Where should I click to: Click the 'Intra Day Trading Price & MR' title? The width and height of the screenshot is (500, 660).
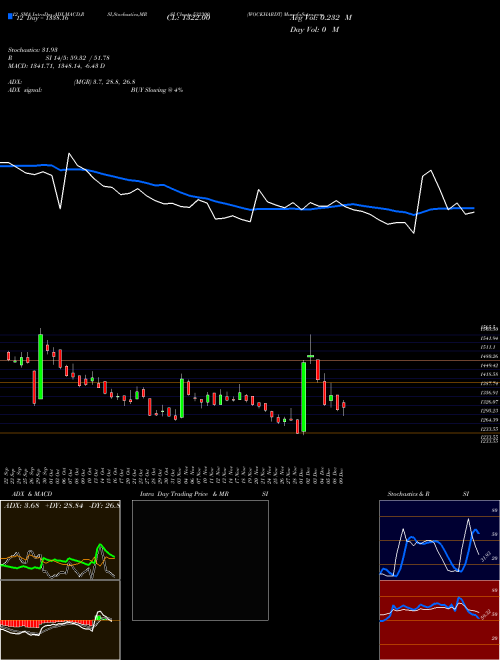pos(184,494)
